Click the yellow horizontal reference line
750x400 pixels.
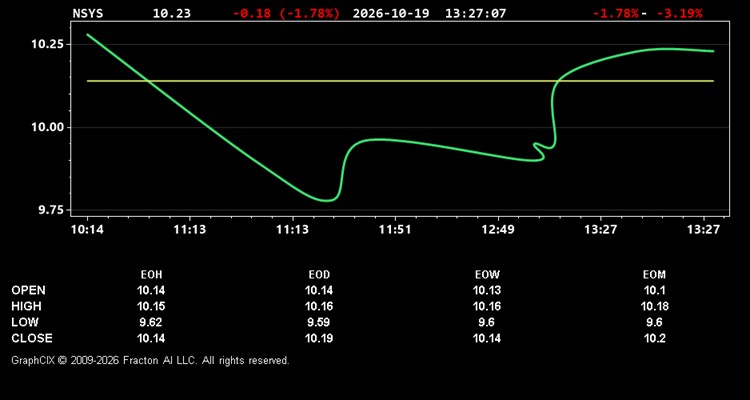400,81
